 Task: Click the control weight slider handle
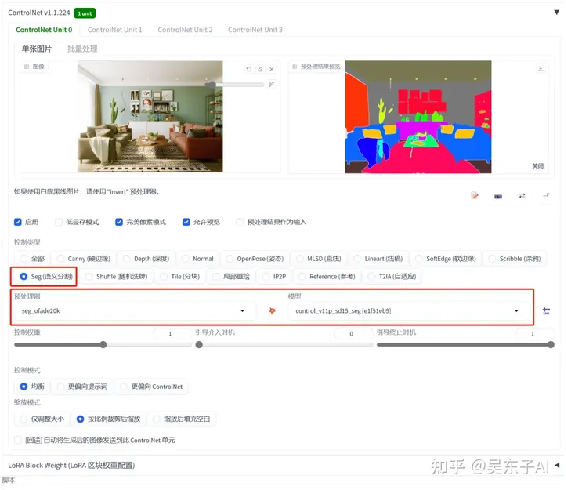103,344
